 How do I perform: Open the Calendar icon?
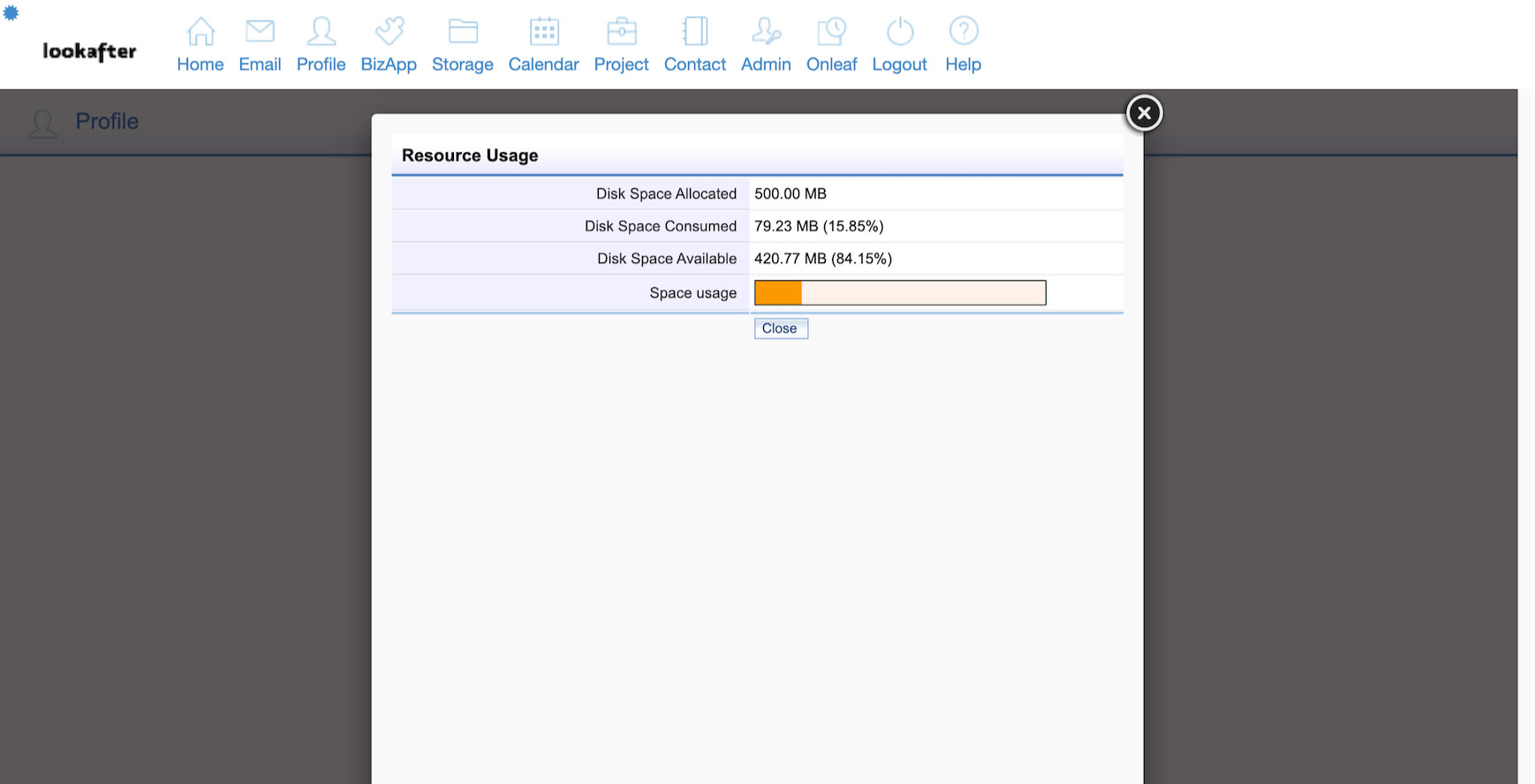pos(544,32)
